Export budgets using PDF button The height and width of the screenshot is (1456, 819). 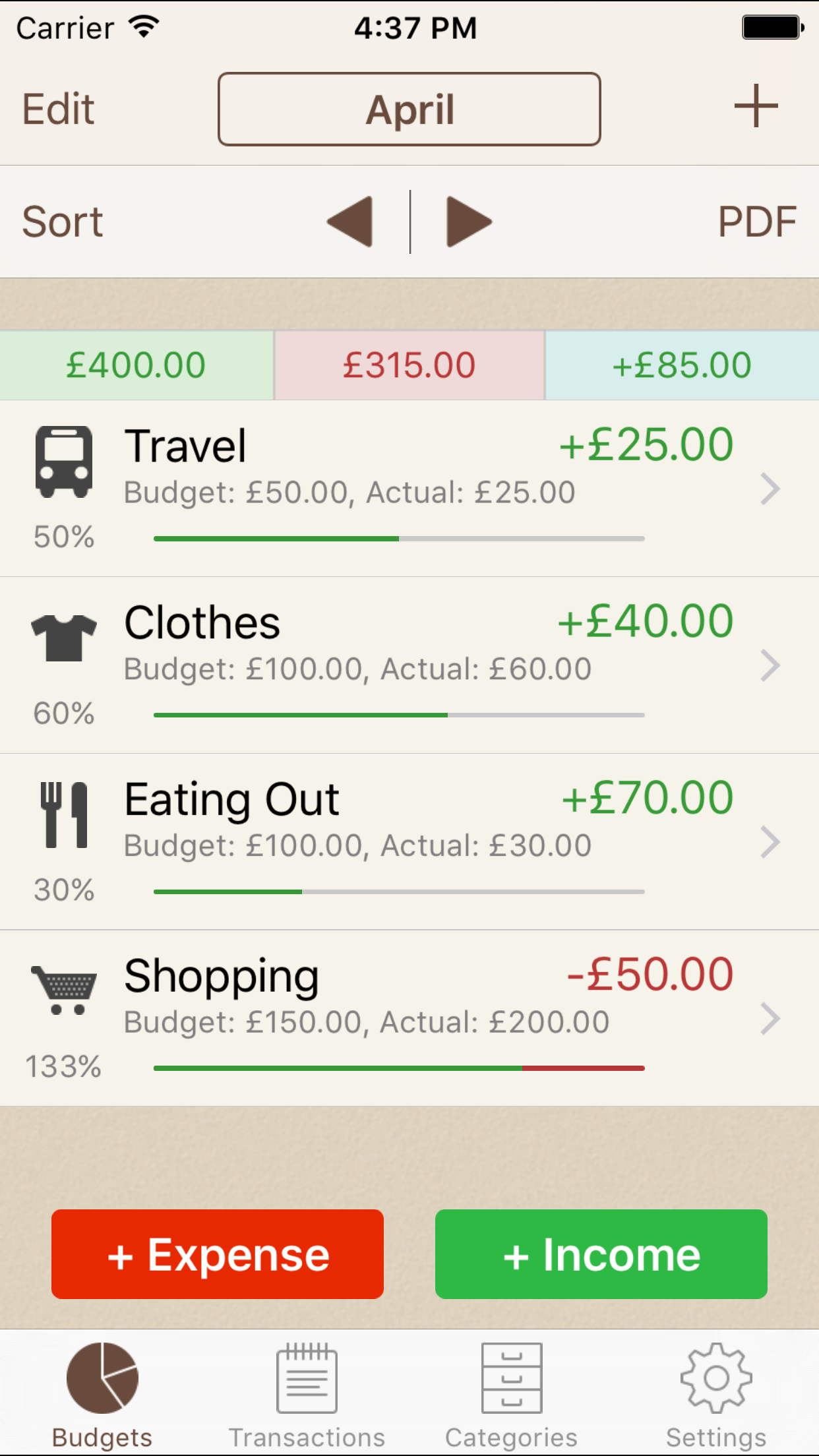click(757, 222)
